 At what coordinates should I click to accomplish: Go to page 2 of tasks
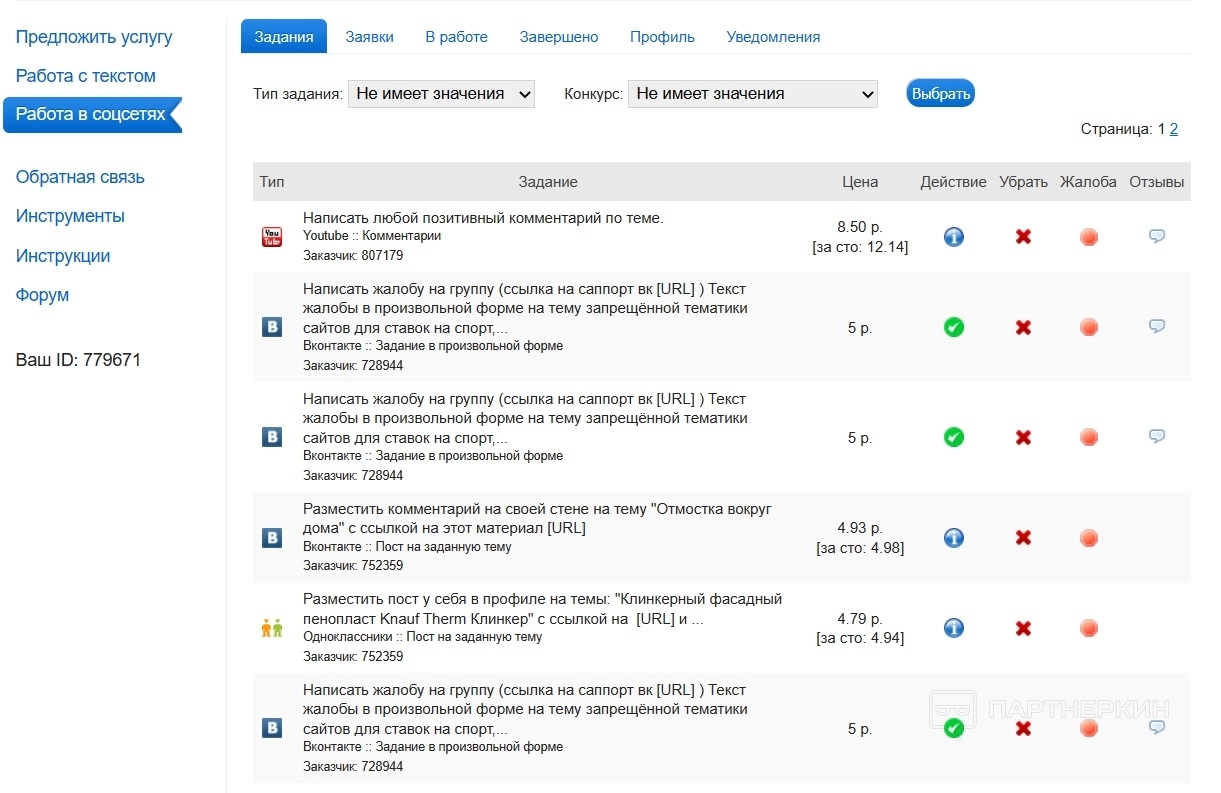click(x=1174, y=129)
